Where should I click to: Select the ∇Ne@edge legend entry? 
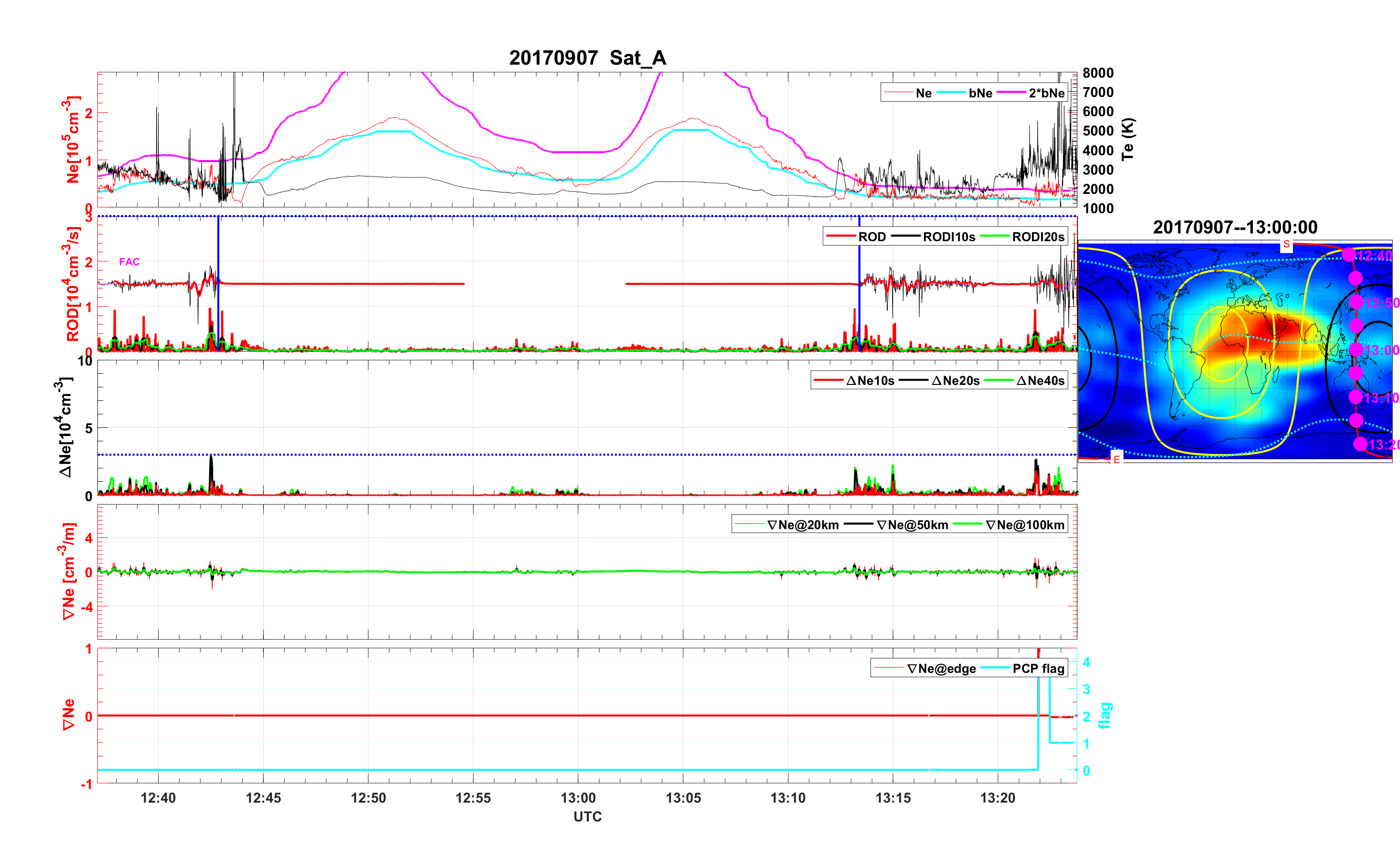(x=941, y=669)
